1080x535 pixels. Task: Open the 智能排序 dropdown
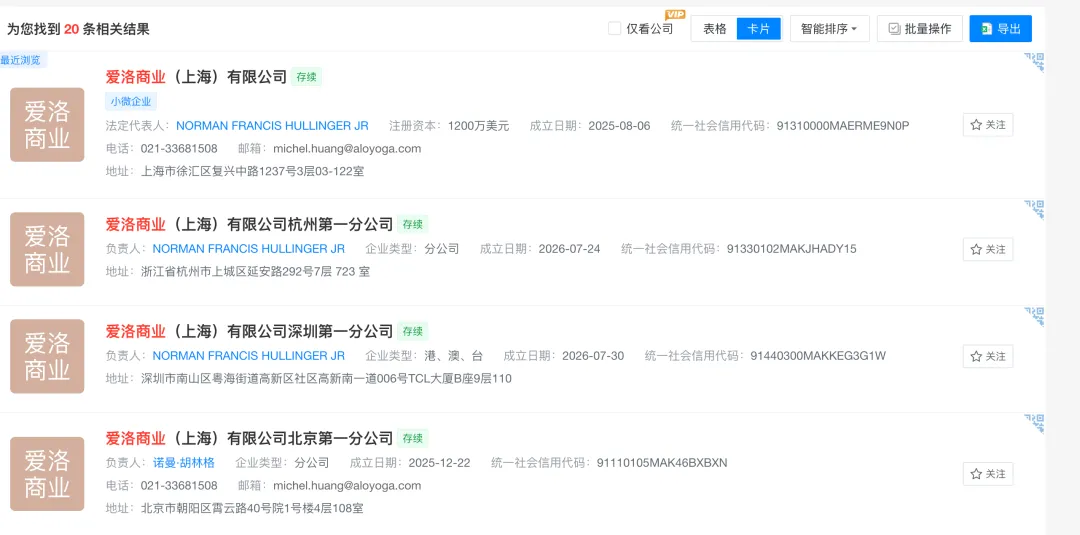(x=829, y=29)
